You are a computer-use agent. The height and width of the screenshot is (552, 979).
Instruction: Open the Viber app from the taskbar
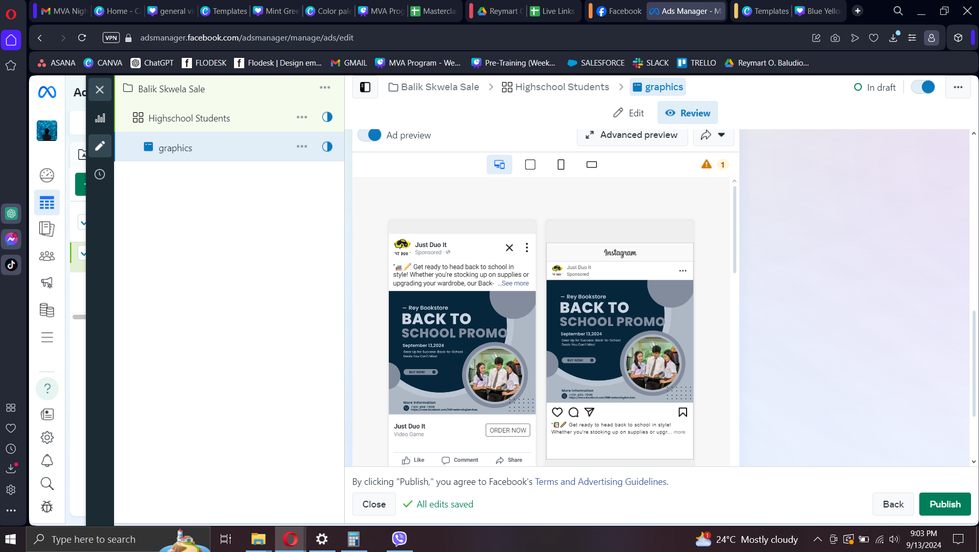point(399,540)
